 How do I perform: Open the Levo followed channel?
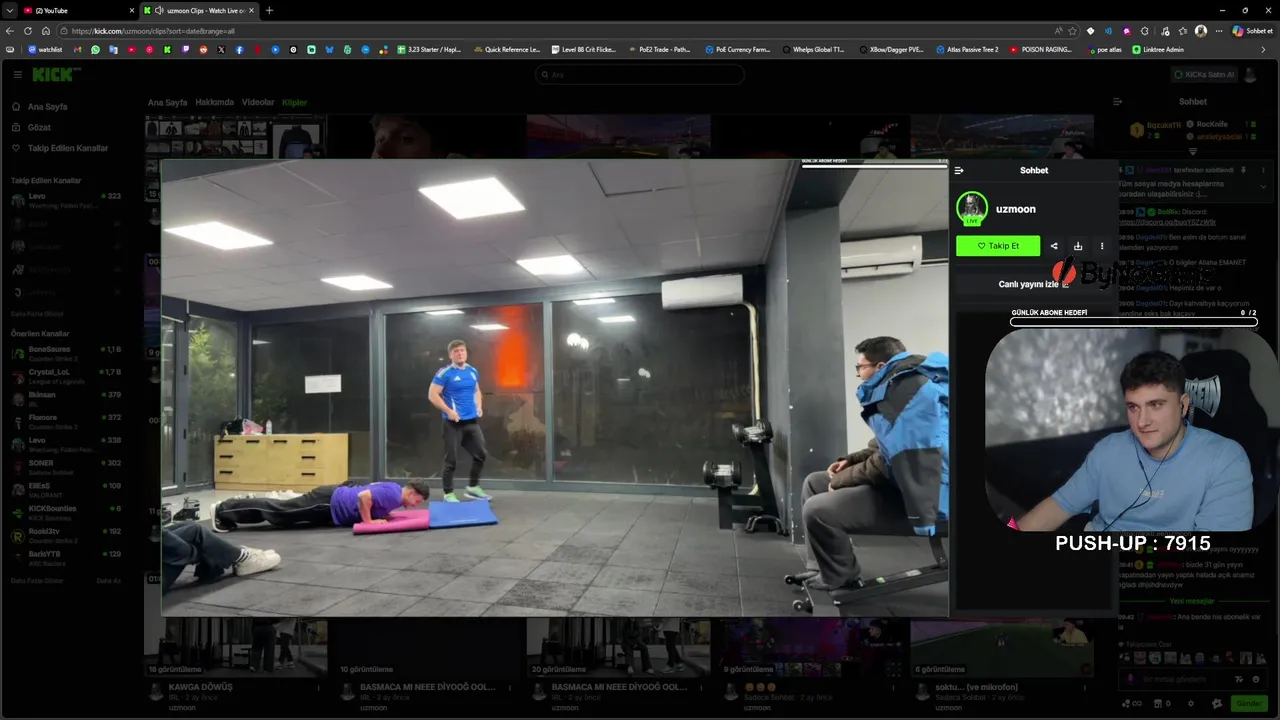tap(65, 200)
